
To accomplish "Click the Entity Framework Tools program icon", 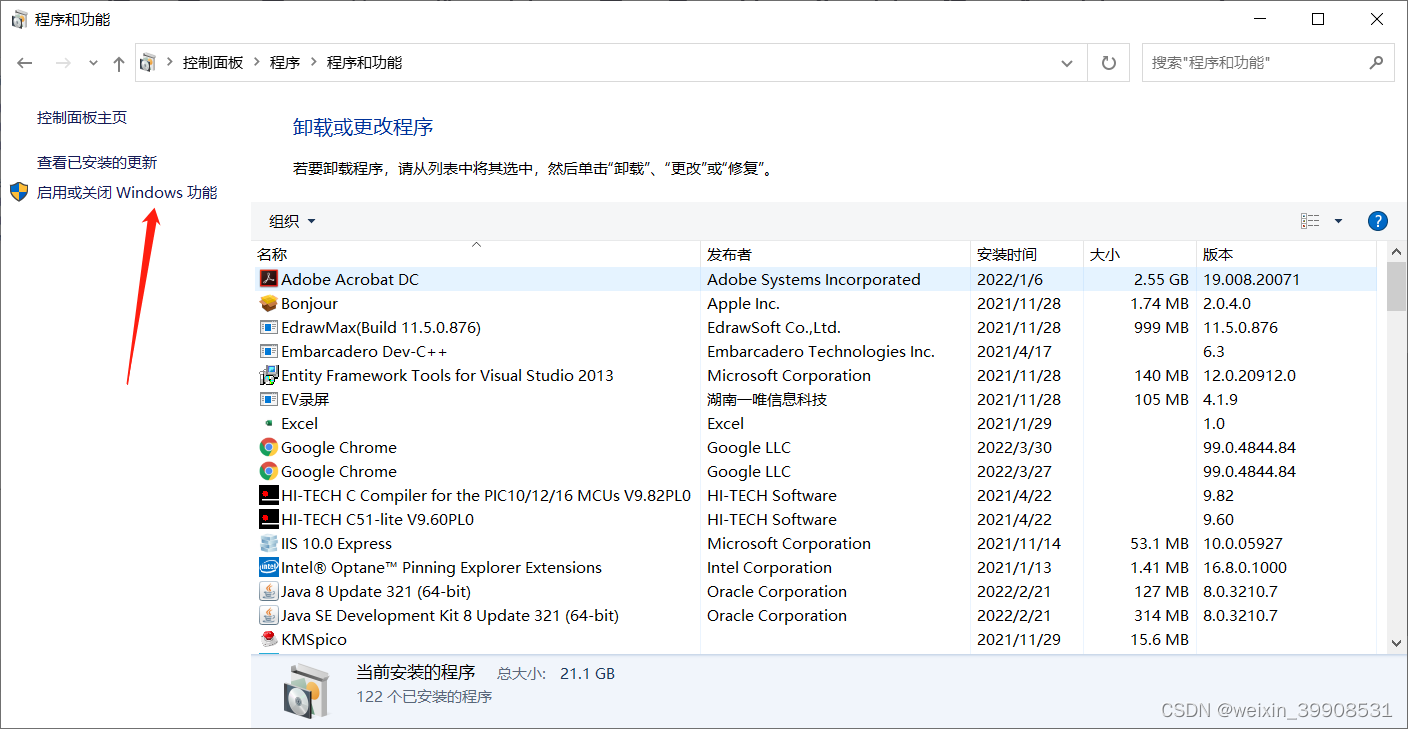I will [268, 376].
